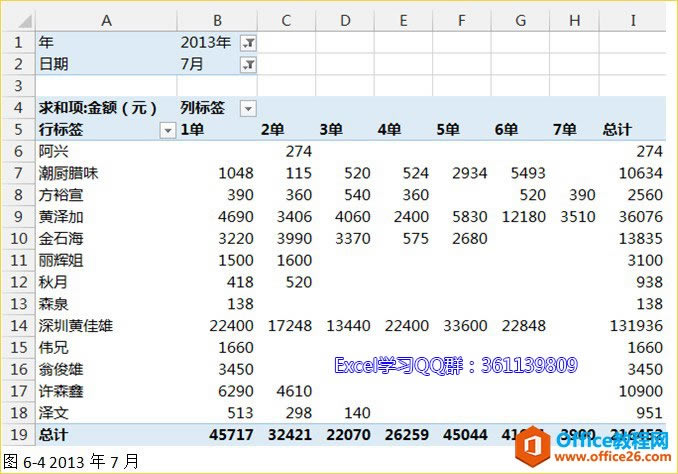Screen dimensions: 678x474
Task: Click the 列标签 cell
Action: tap(202, 108)
